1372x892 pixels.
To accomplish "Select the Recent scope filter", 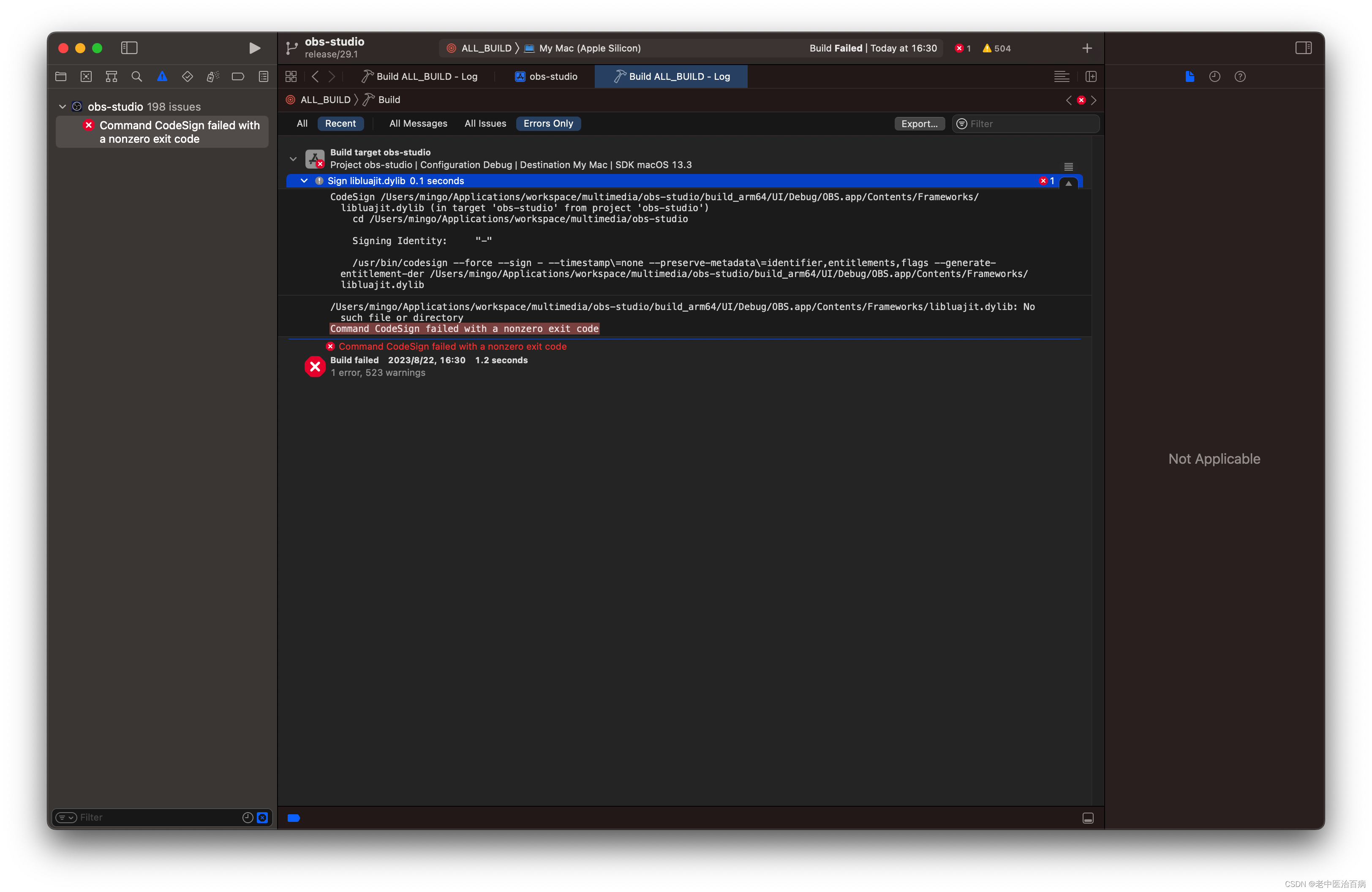I will pyautogui.click(x=340, y=124).
